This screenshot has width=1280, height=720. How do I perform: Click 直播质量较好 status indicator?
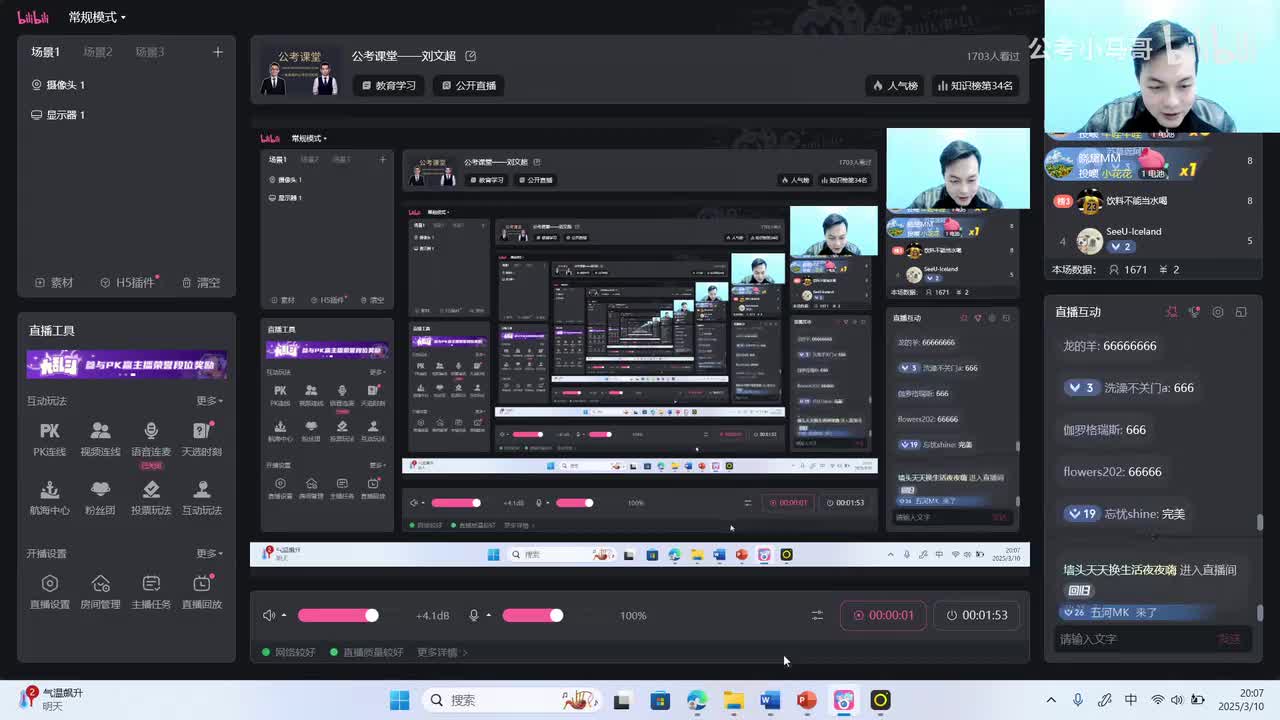(x=367, y=652)
